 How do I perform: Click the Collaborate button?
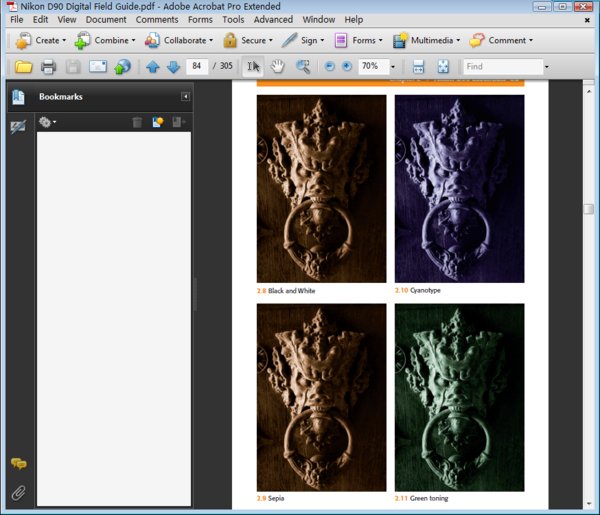179,41
